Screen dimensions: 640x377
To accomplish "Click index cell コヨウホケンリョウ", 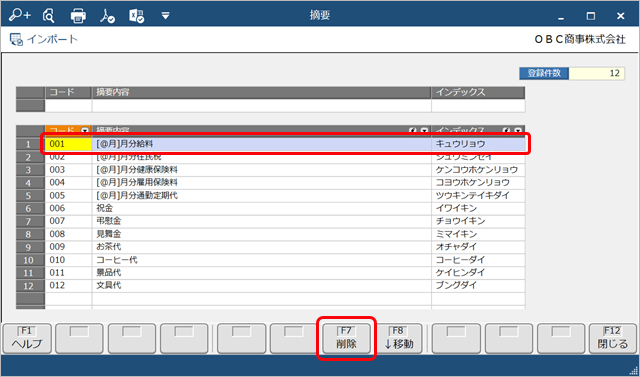I will (x=478, y=182).
